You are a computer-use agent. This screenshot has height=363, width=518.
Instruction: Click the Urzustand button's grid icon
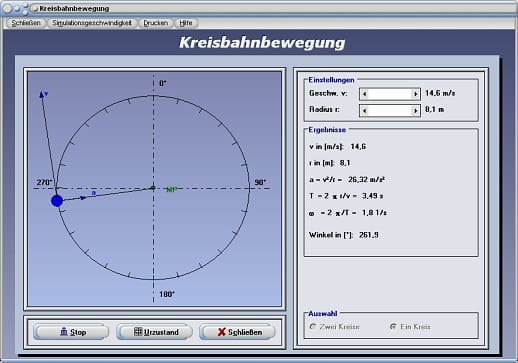pyautogui.click(x=138, y=332)
